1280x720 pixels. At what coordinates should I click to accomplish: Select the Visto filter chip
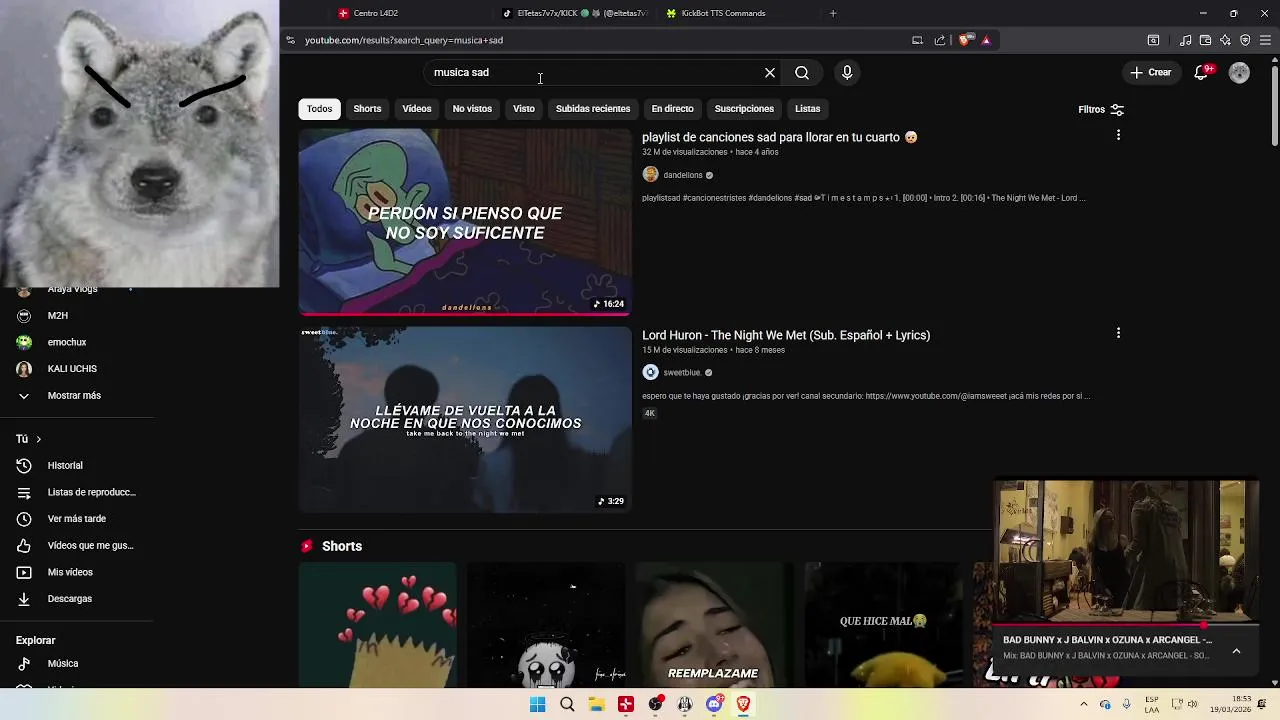coord(524,108)
